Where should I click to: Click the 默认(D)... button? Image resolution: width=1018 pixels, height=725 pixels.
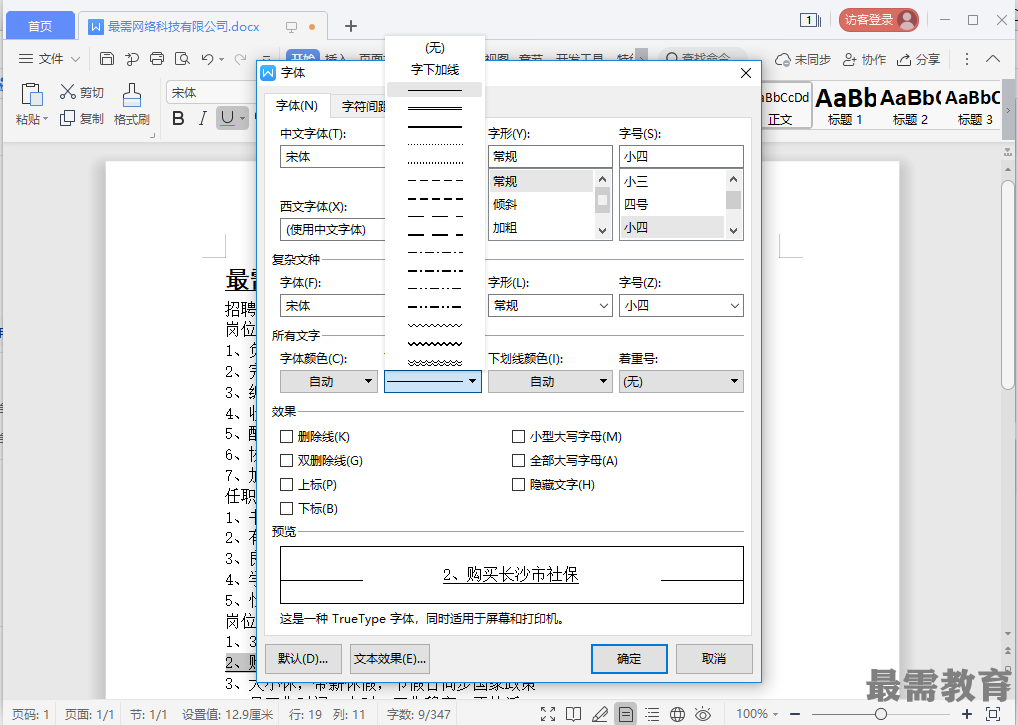(x=303, y=659)
